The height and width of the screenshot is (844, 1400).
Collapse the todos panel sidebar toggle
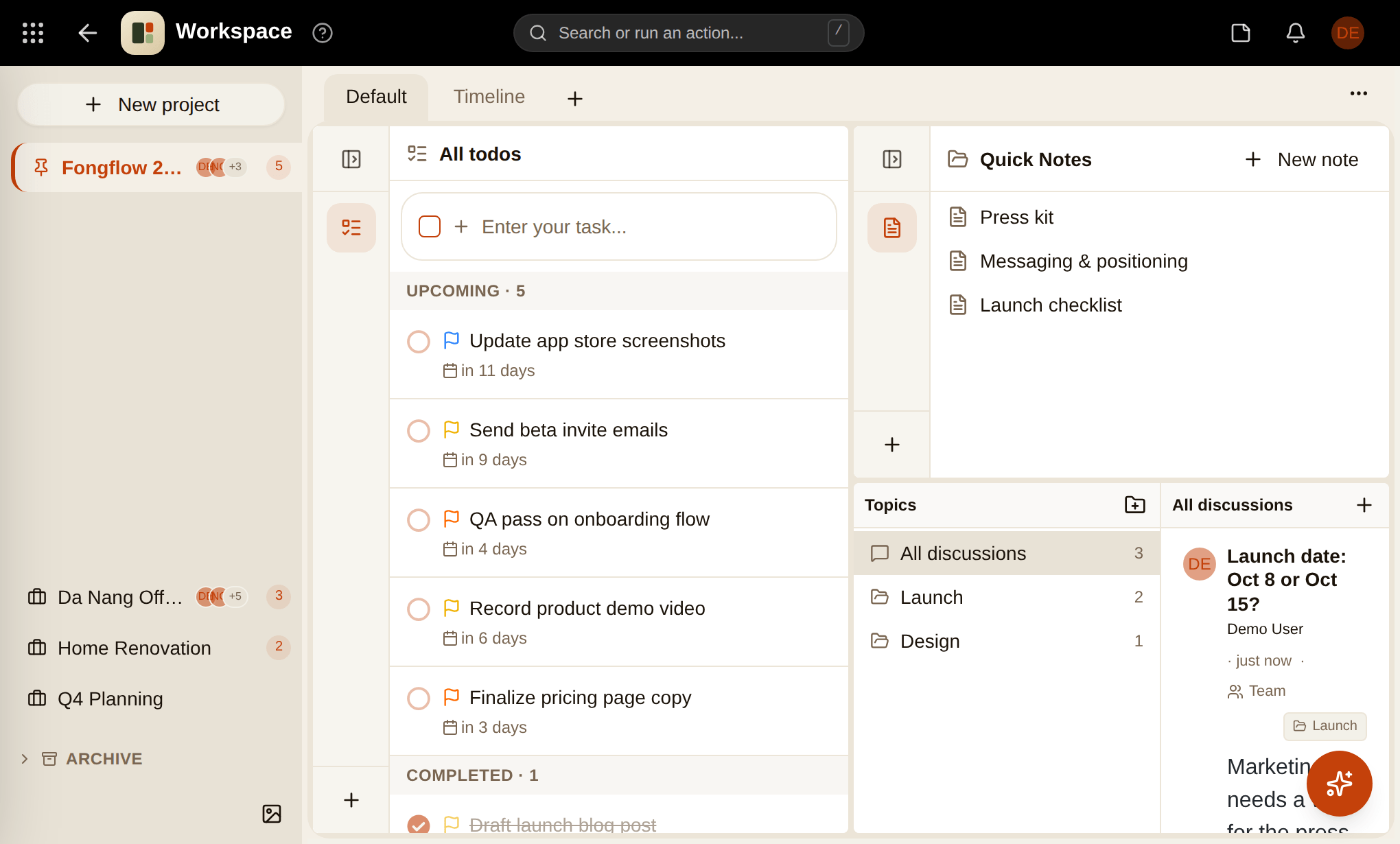coord(351,159)
